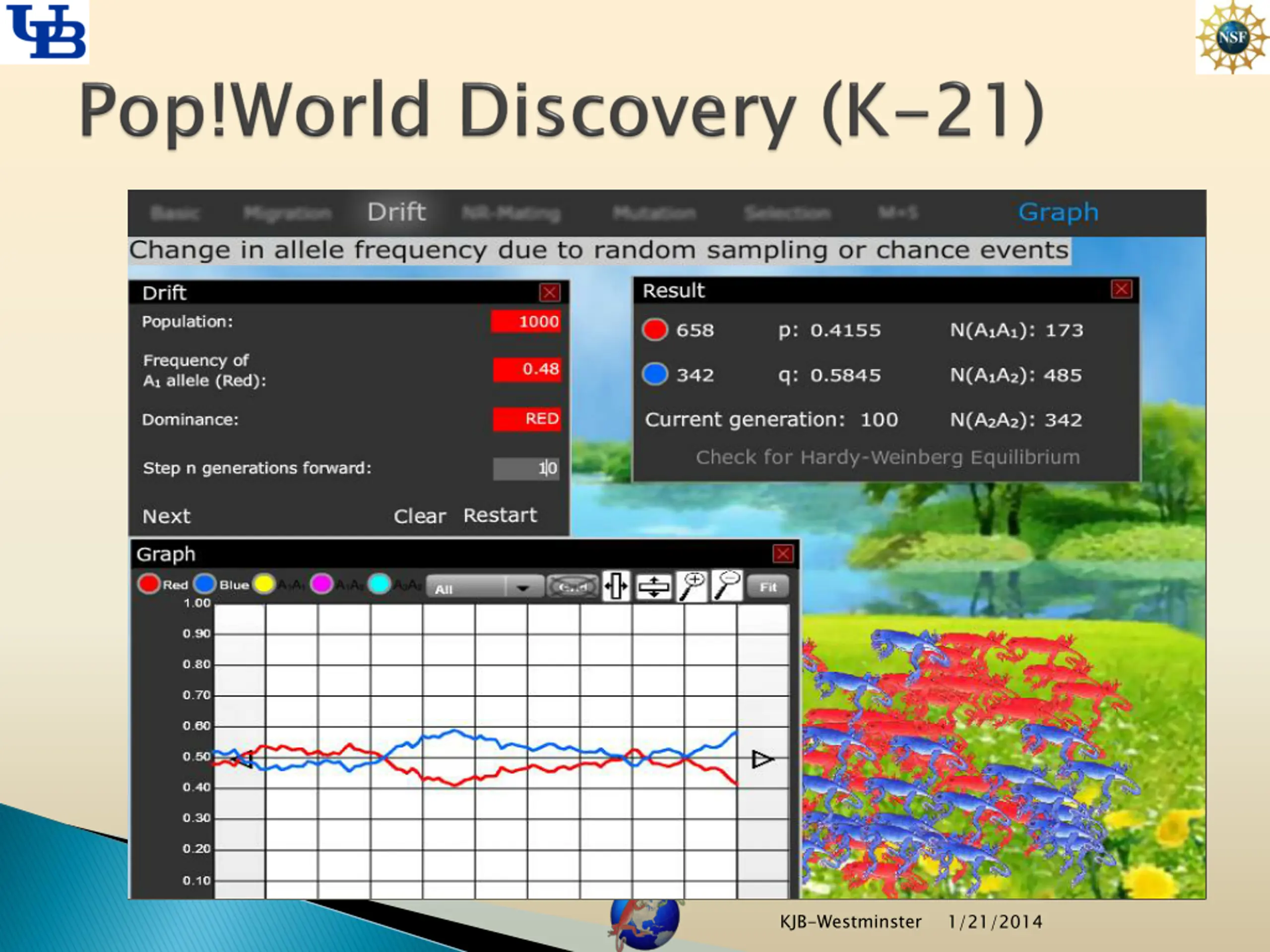This screenshot has height=952, width=1270.
Task: Open the All dropdown in Graph panel
Action: point(485,588)
